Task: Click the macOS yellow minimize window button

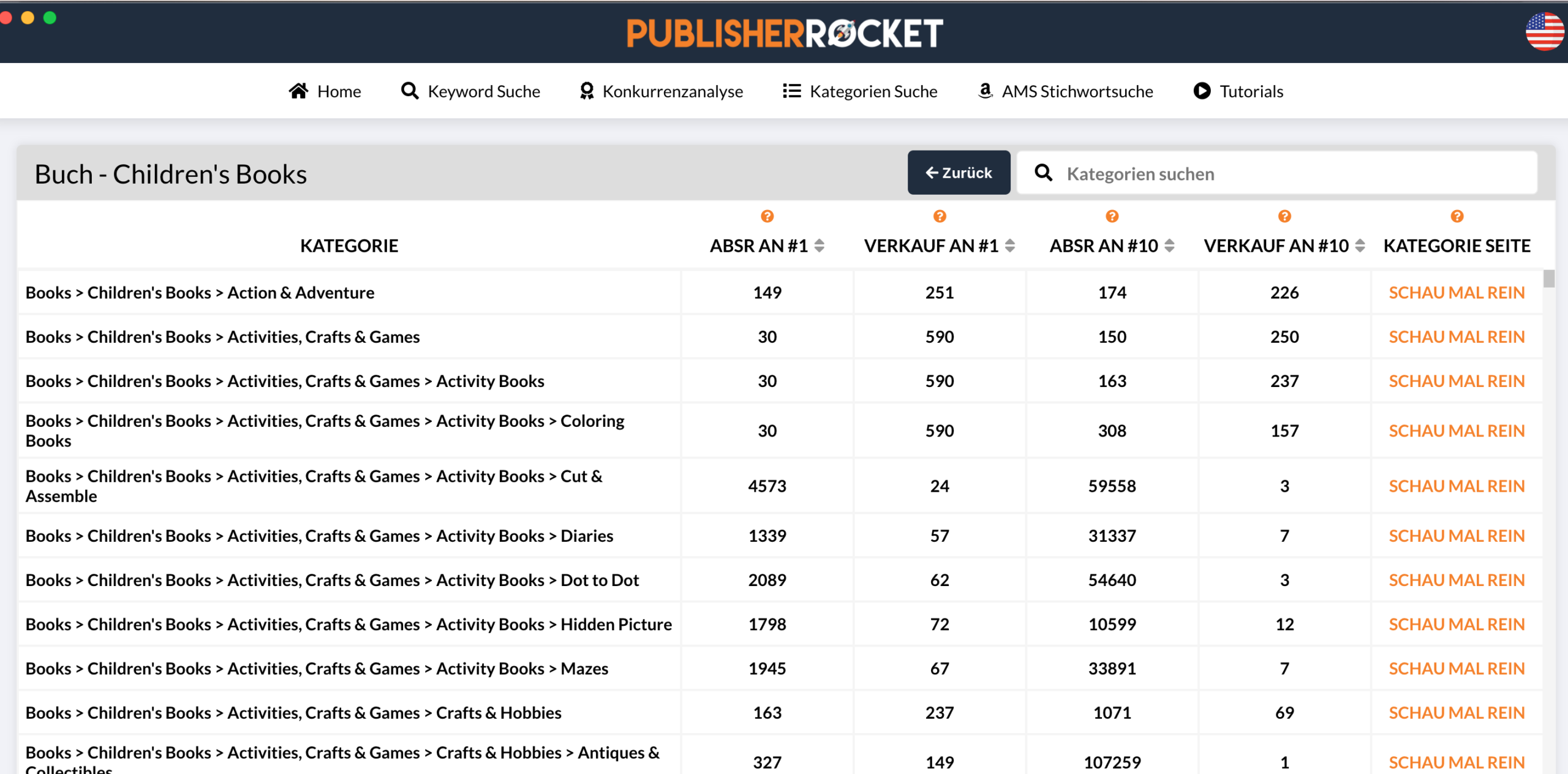Action: 28,18
